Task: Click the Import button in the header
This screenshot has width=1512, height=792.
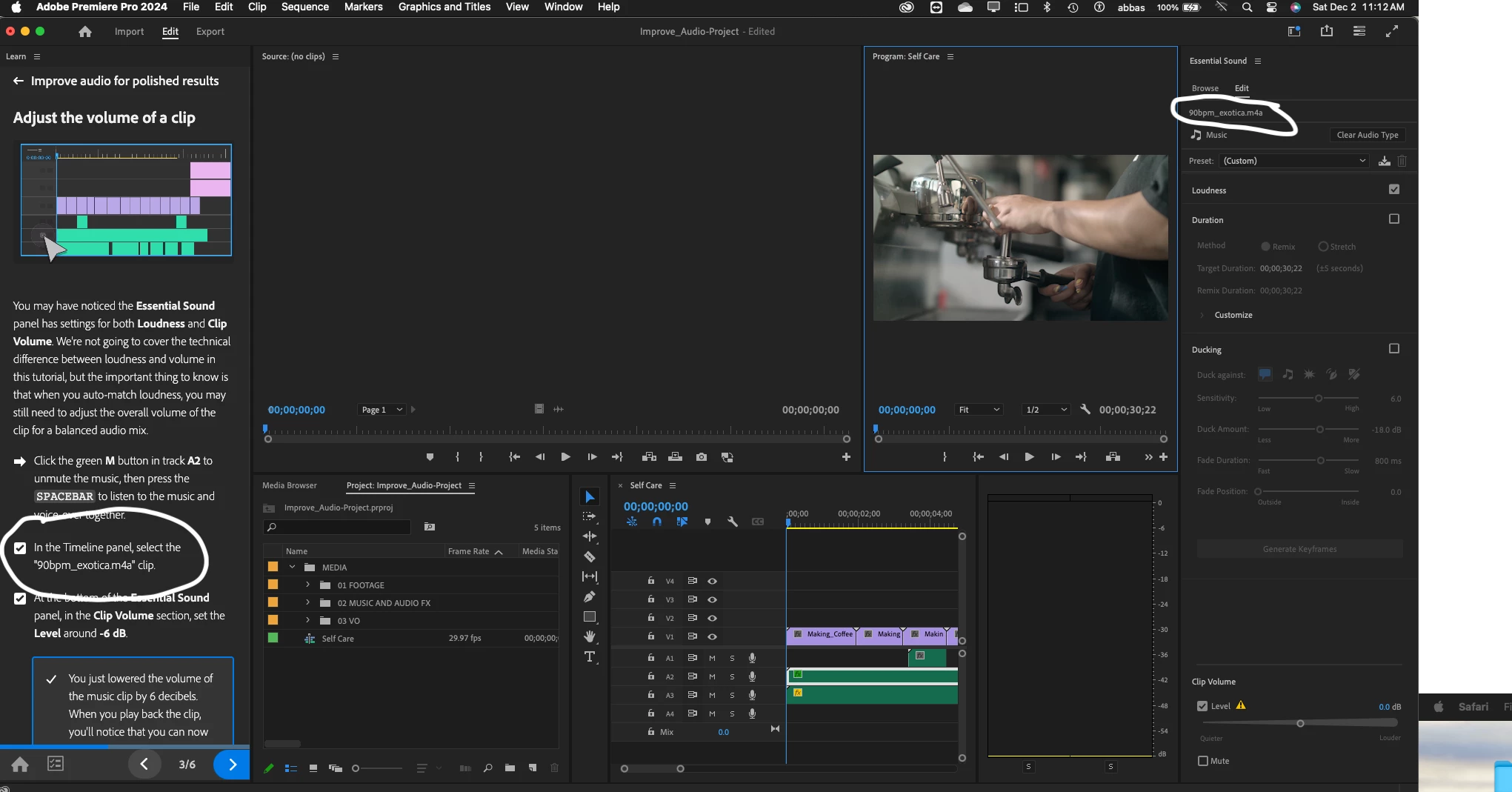Action: (x=129, y=32)
